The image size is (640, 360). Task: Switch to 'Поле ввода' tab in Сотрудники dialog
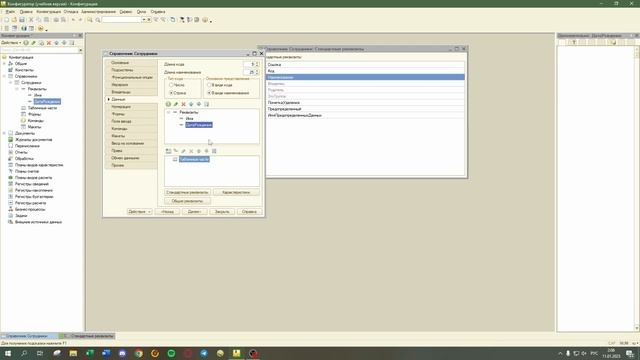[131, 122]
